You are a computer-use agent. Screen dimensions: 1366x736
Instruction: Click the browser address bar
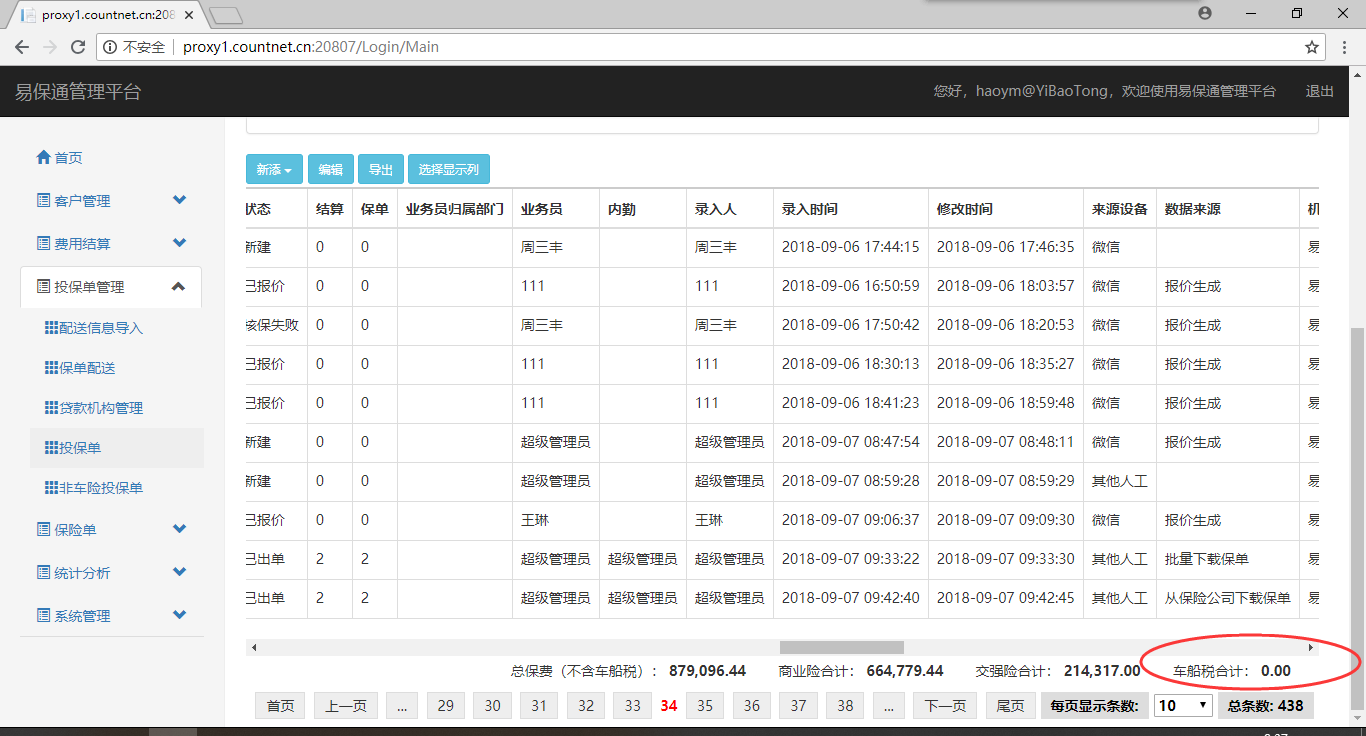coord(700,47)
